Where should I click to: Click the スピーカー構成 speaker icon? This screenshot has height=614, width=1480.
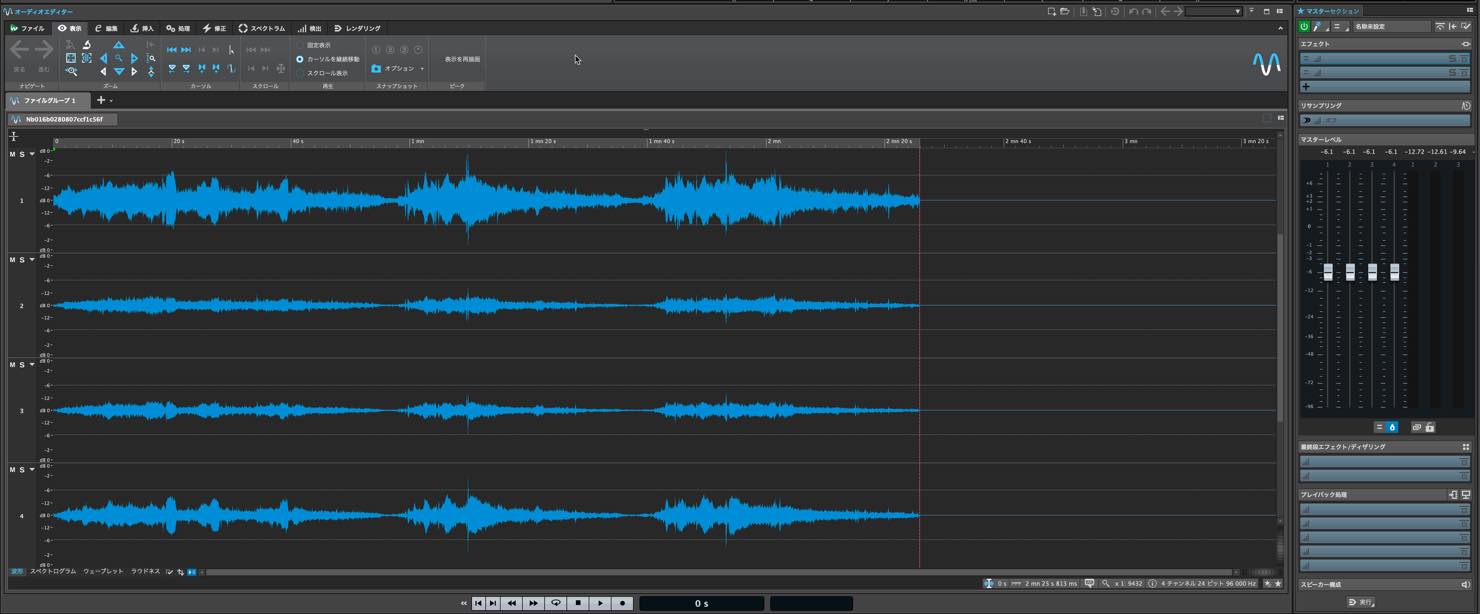[1466, 584]
